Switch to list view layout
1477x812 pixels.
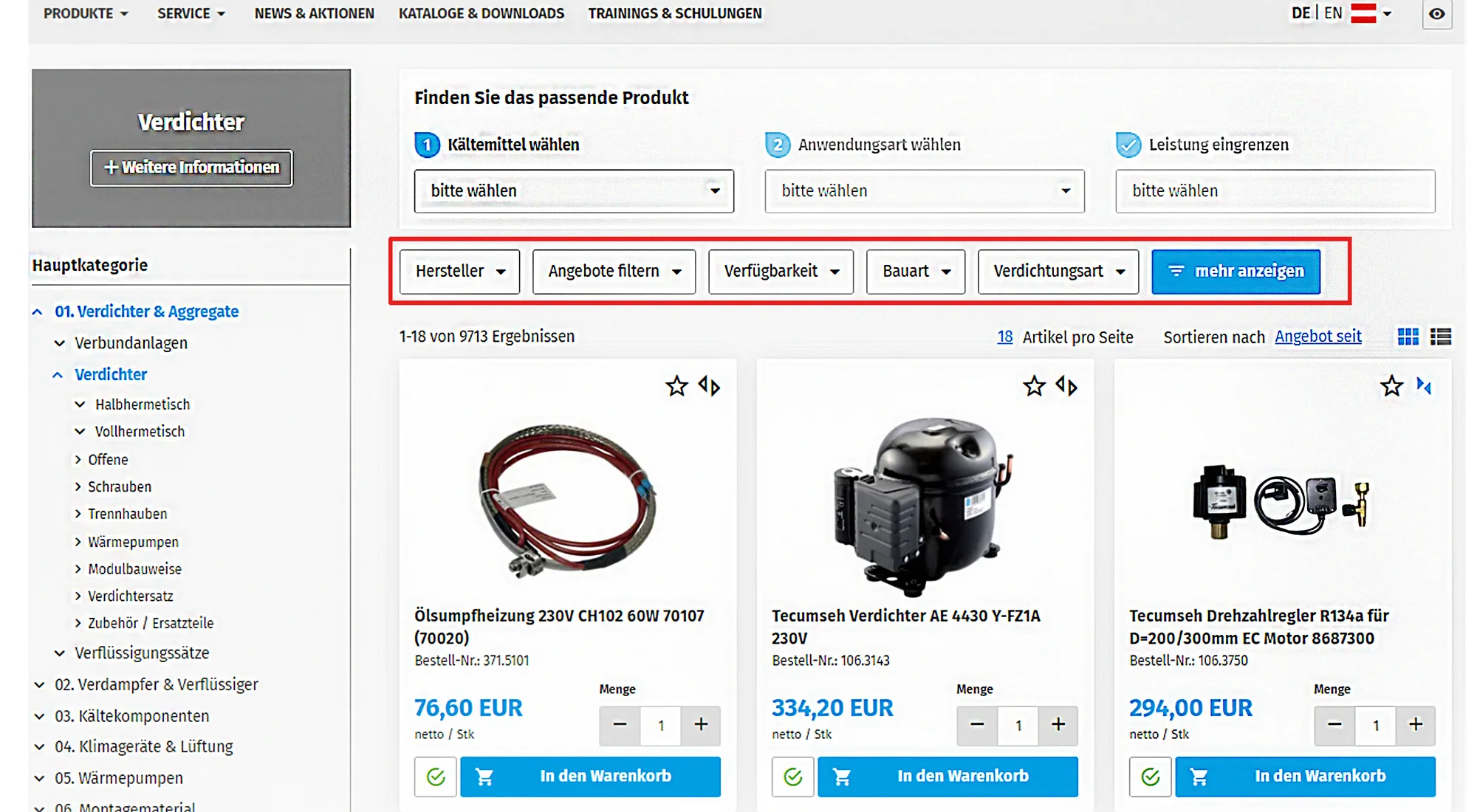point(1440,337)
